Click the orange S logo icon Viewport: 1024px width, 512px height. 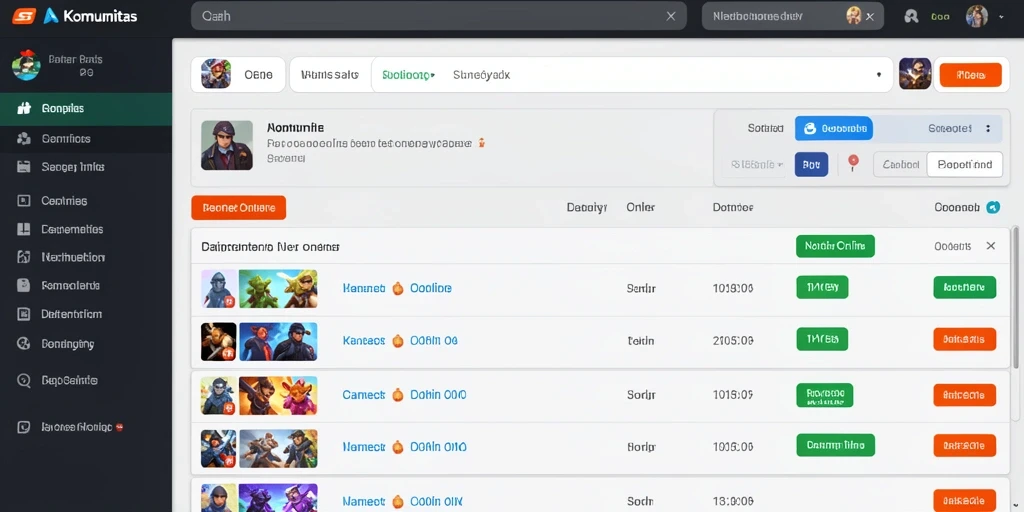click(23, 16)
